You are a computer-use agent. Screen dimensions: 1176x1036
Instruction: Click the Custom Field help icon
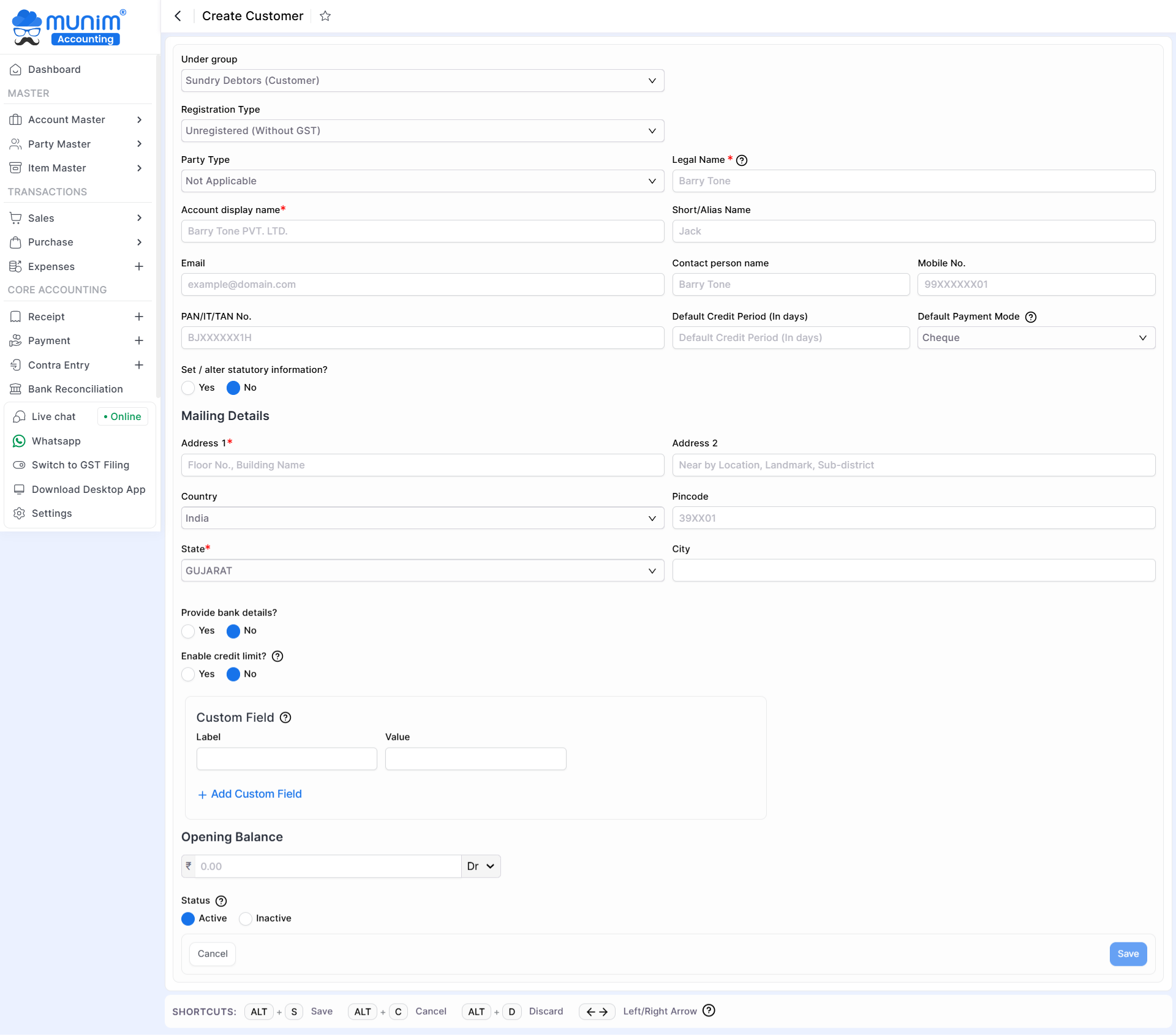point(285,718)
